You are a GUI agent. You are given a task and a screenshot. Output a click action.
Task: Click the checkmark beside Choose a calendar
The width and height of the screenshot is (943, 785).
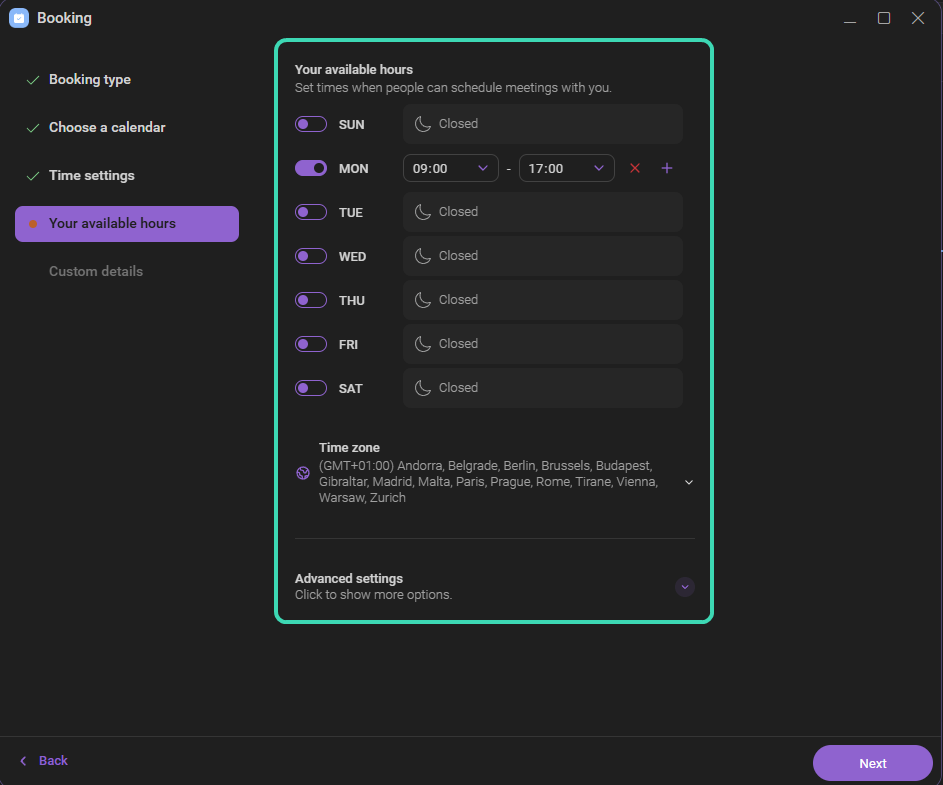pyautogui.click(x=33, y=128)
